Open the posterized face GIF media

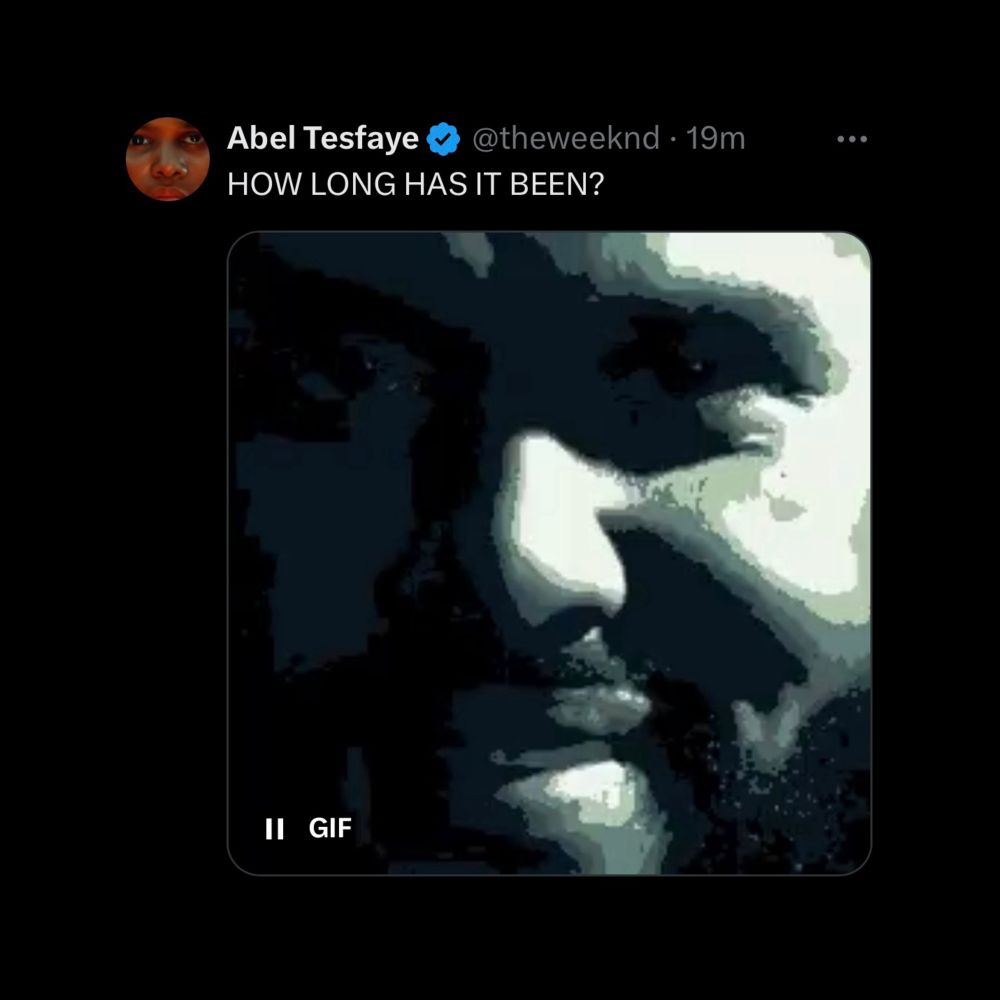coord(549,553)
